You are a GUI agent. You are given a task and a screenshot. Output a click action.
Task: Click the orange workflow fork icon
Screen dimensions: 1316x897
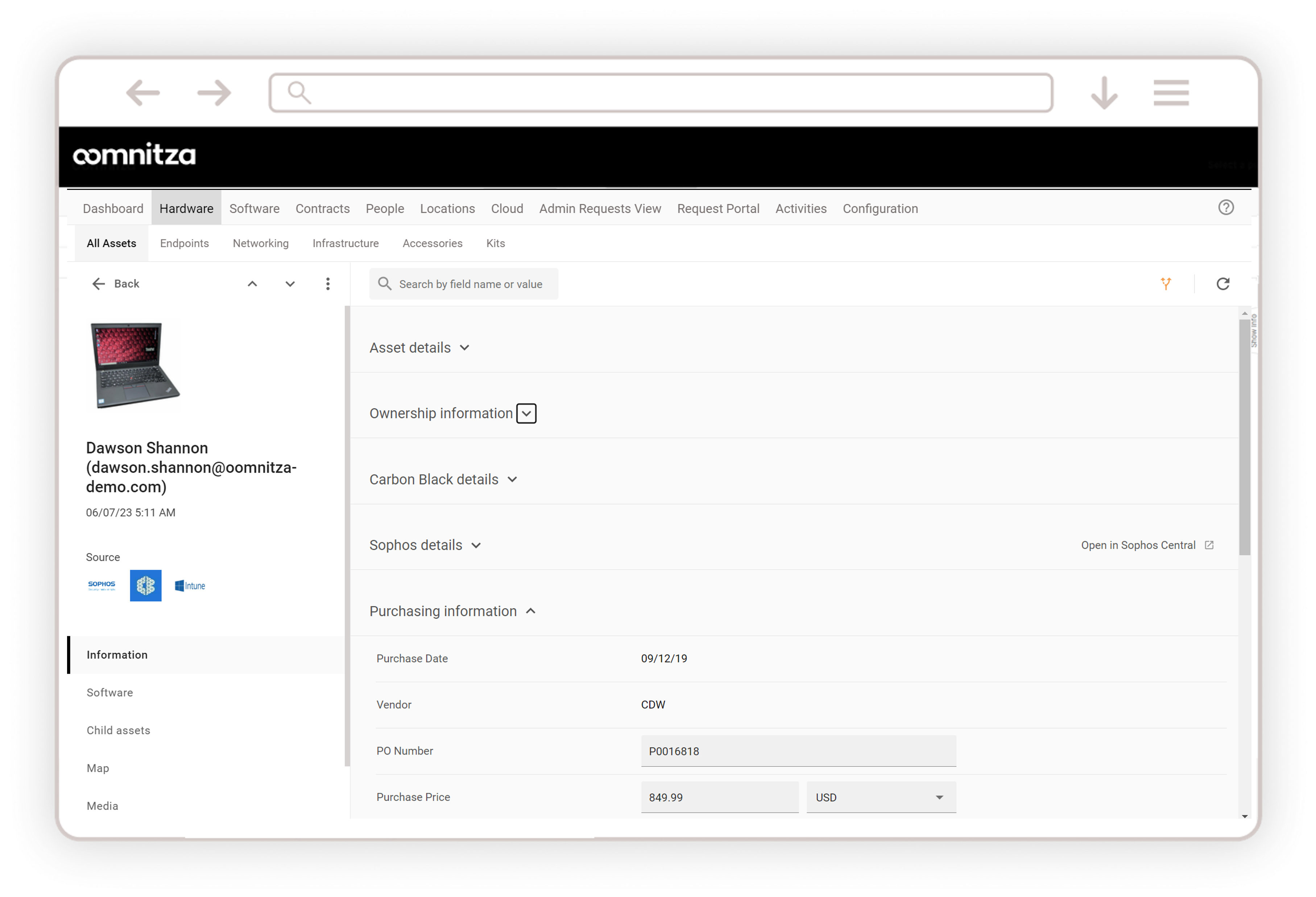coord(1166,283)
